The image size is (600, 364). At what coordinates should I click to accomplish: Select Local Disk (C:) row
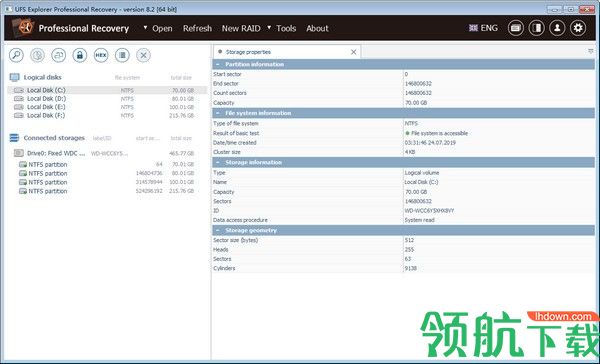pos(107,90)
